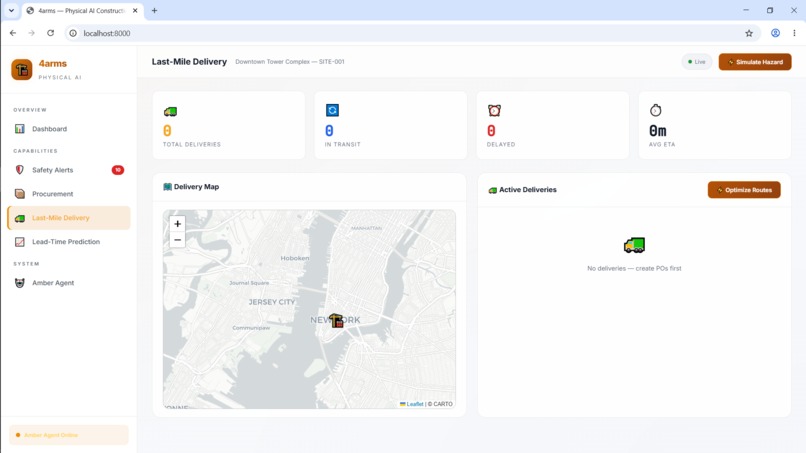Bookmark this page with star icon
Image resolution: width=806 pixels, height=453 pixels.
[749, 33]
